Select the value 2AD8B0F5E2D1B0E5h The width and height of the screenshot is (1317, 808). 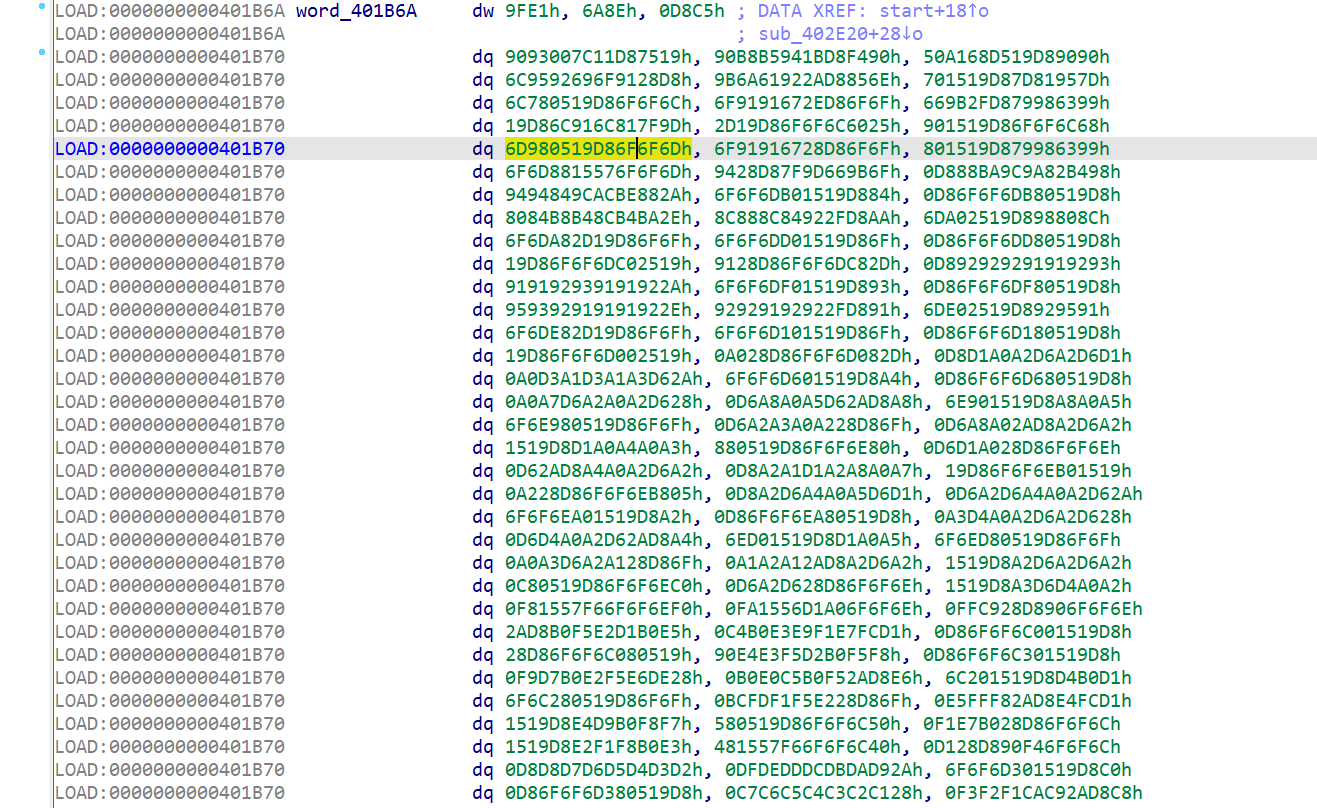[598, 632]
